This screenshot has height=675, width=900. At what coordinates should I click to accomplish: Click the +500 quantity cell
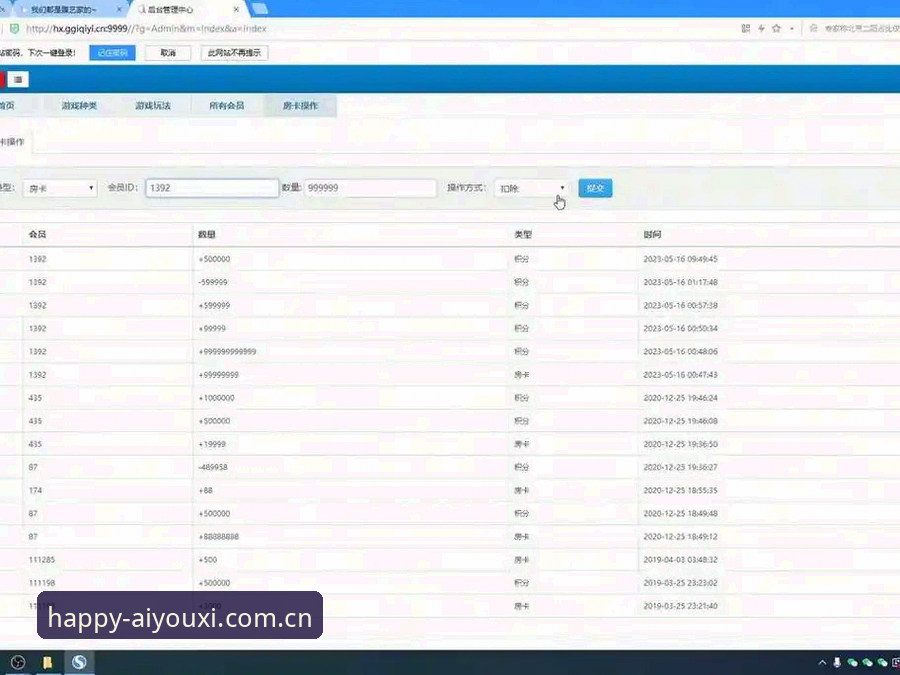coord(208,560)
